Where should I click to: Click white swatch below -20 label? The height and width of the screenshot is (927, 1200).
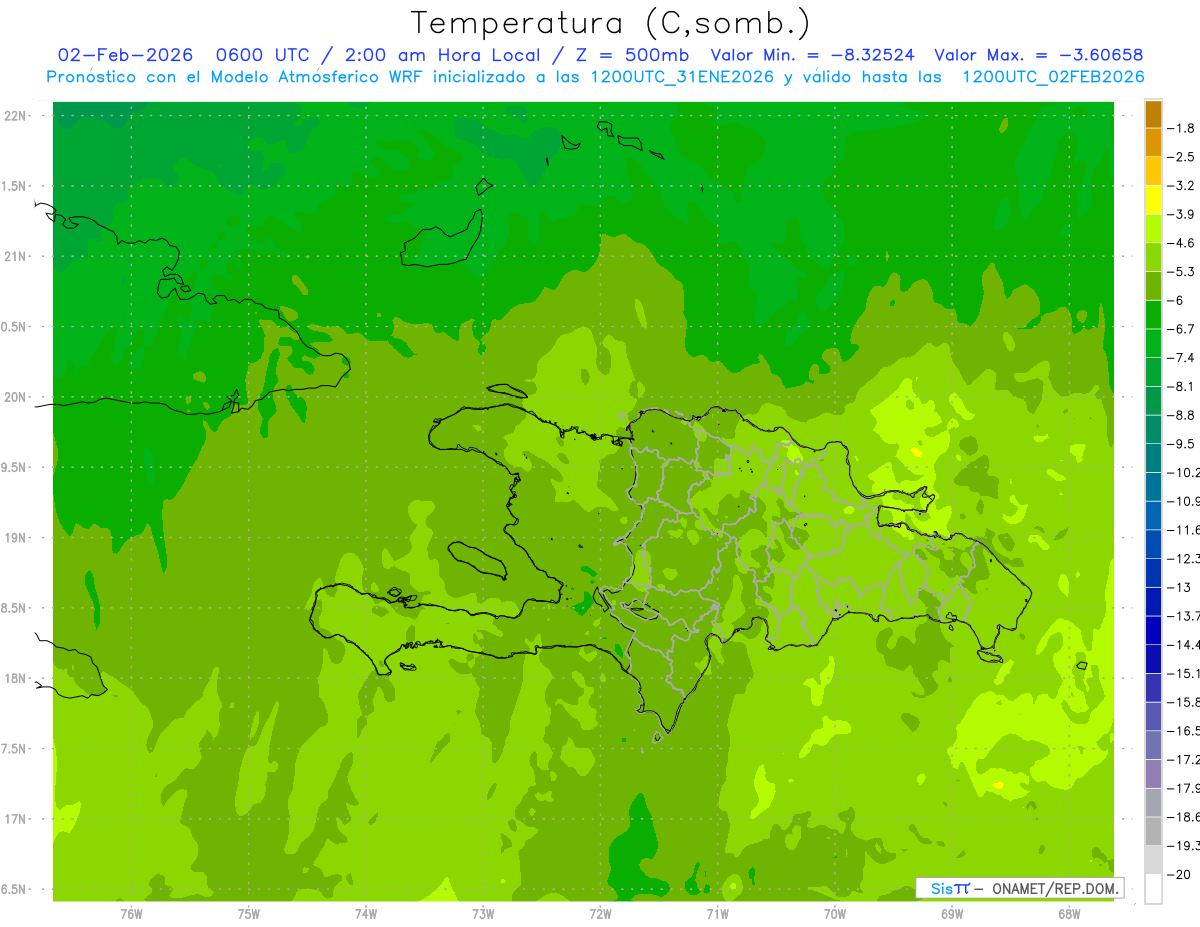tap(1153, 889)
